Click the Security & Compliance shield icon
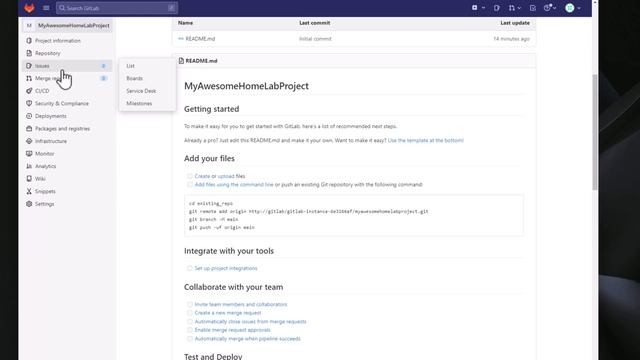 (x=29, y=103)
